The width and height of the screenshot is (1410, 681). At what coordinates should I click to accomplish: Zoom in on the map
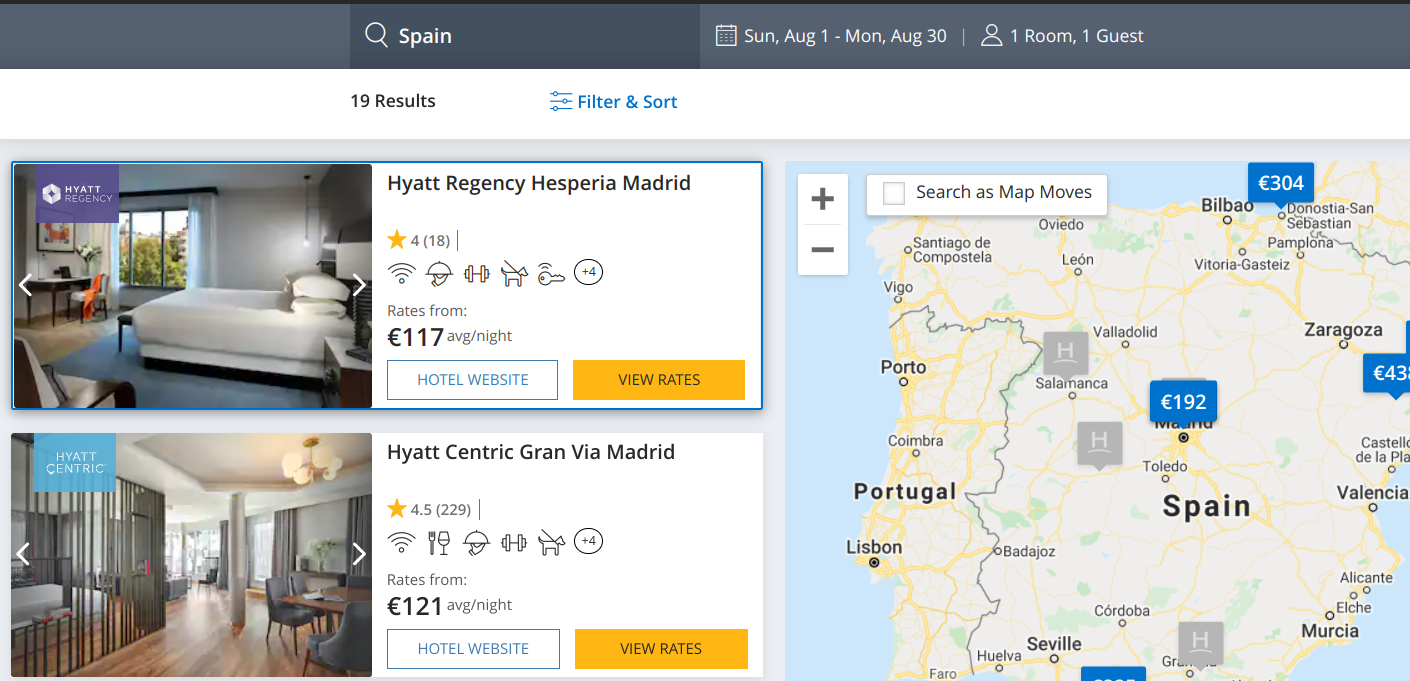[x=822, y=199]
